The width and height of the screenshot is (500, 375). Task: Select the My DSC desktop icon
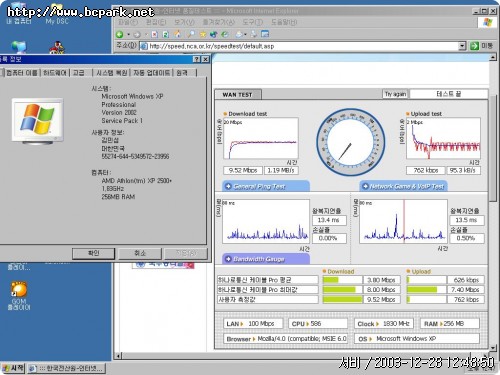click(x=57, y=14)
